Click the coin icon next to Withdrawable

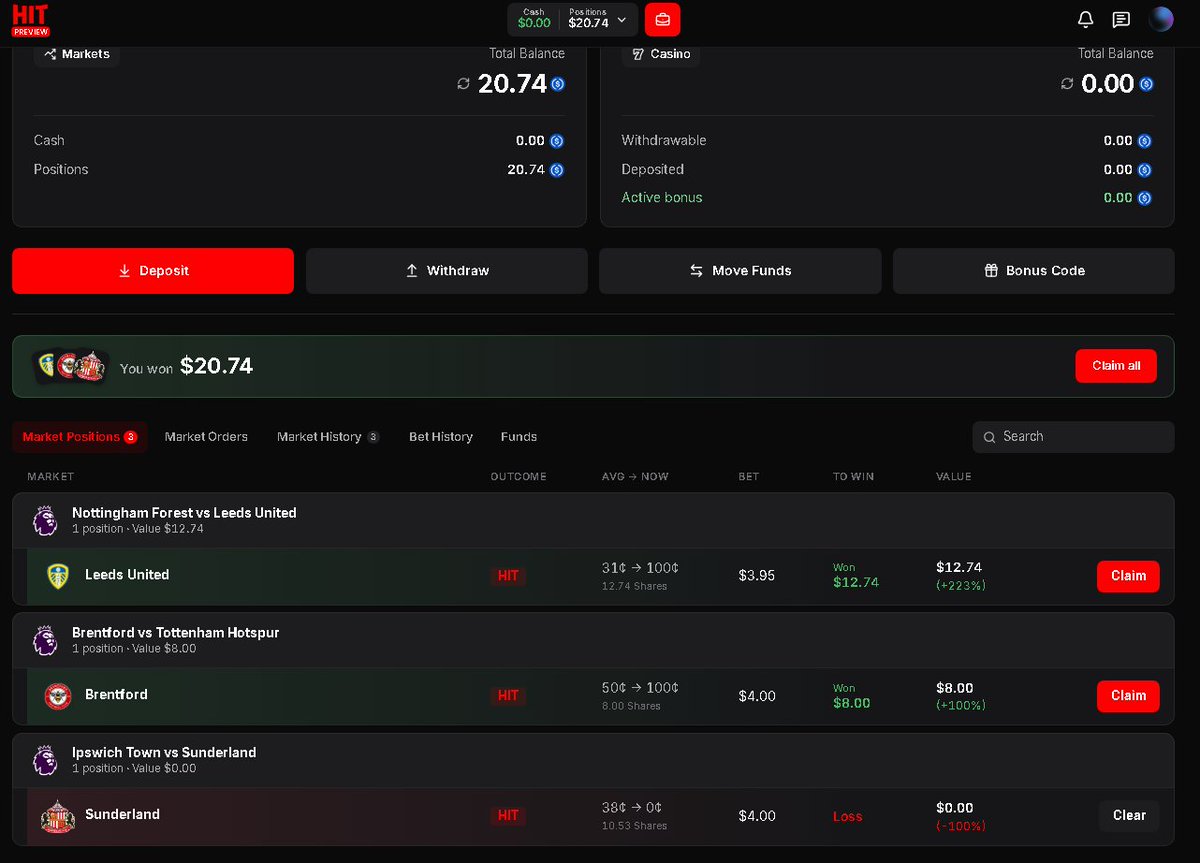1144,141
